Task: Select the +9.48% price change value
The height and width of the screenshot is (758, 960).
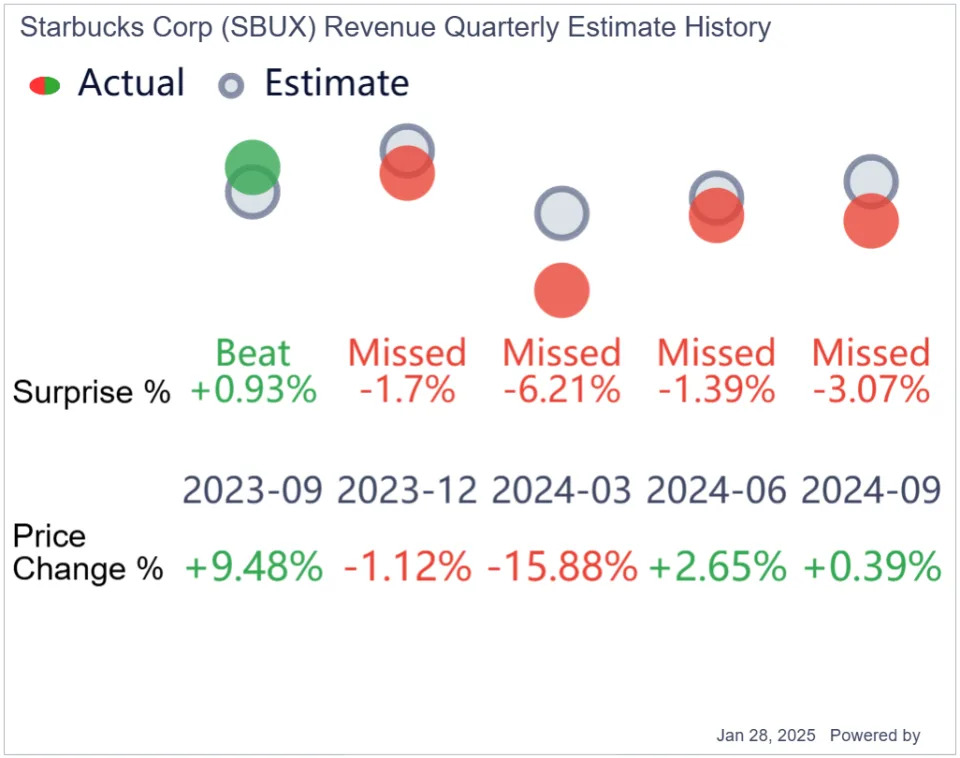Action: [x=254, y=566]
